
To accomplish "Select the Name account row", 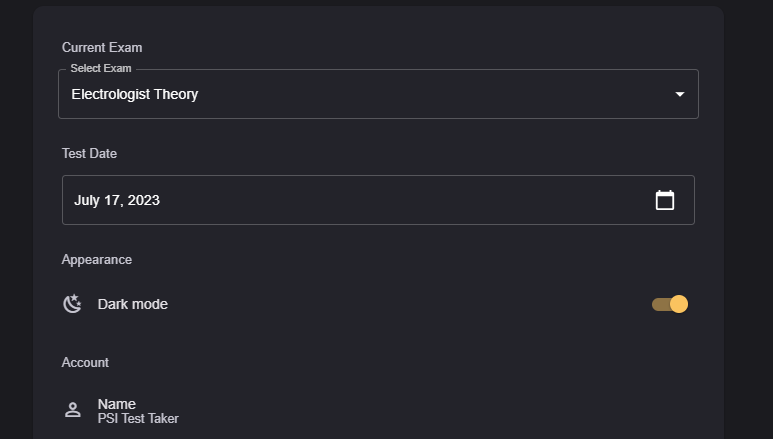I will [x=378, y=410].
